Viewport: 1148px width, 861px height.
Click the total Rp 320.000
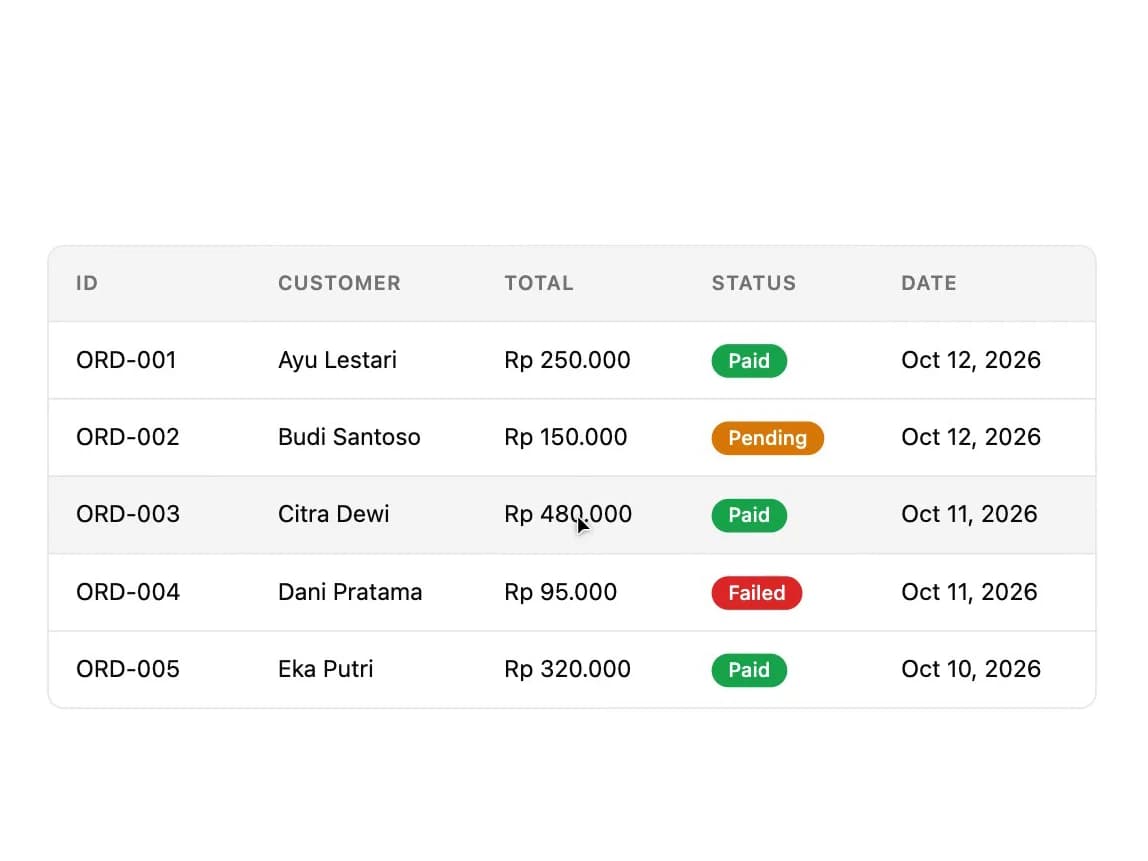567,668
